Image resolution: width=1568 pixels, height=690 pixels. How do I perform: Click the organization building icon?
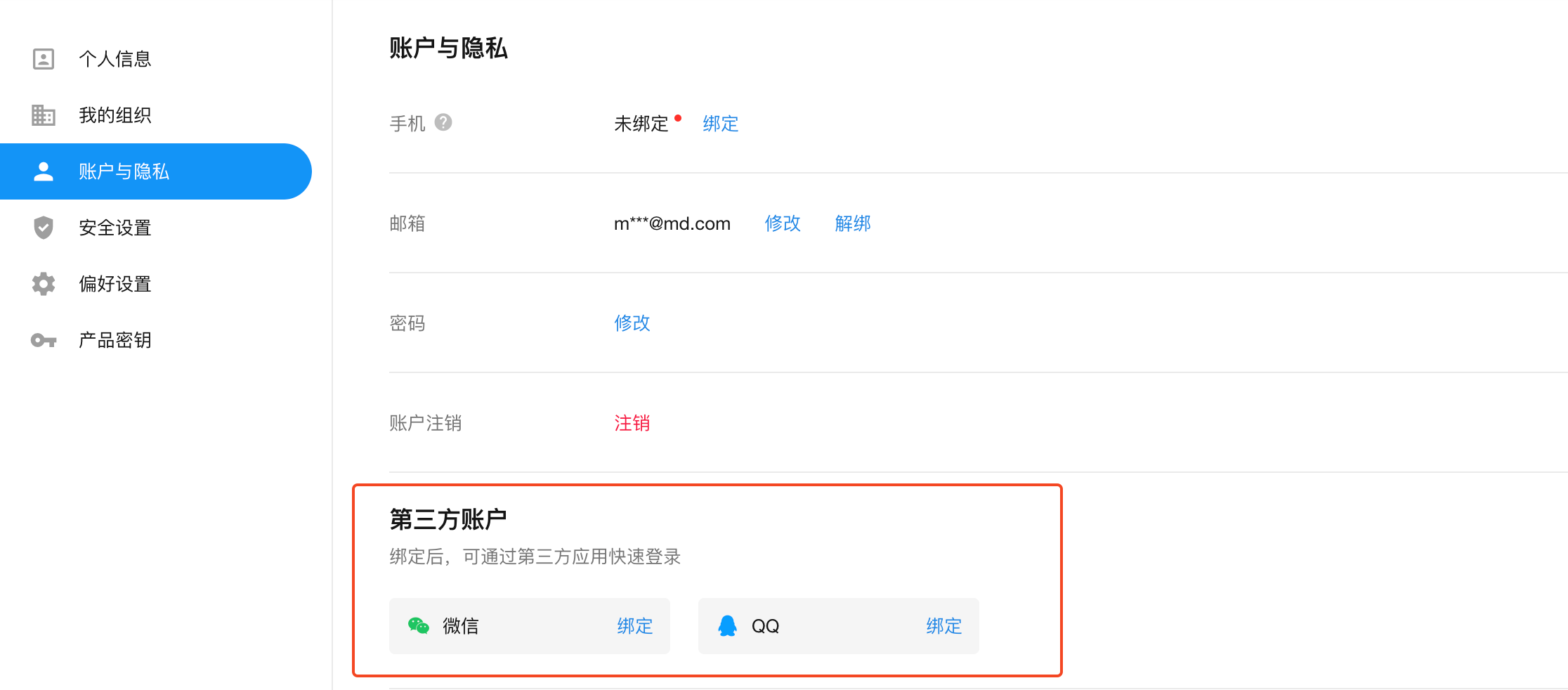(44, 115)
